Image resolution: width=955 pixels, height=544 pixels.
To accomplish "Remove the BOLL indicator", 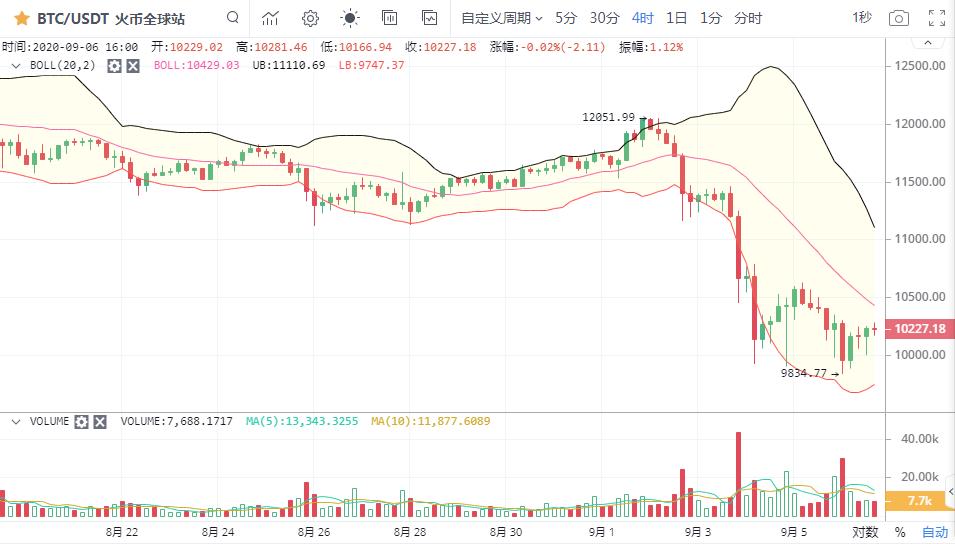I will point(133,65).
